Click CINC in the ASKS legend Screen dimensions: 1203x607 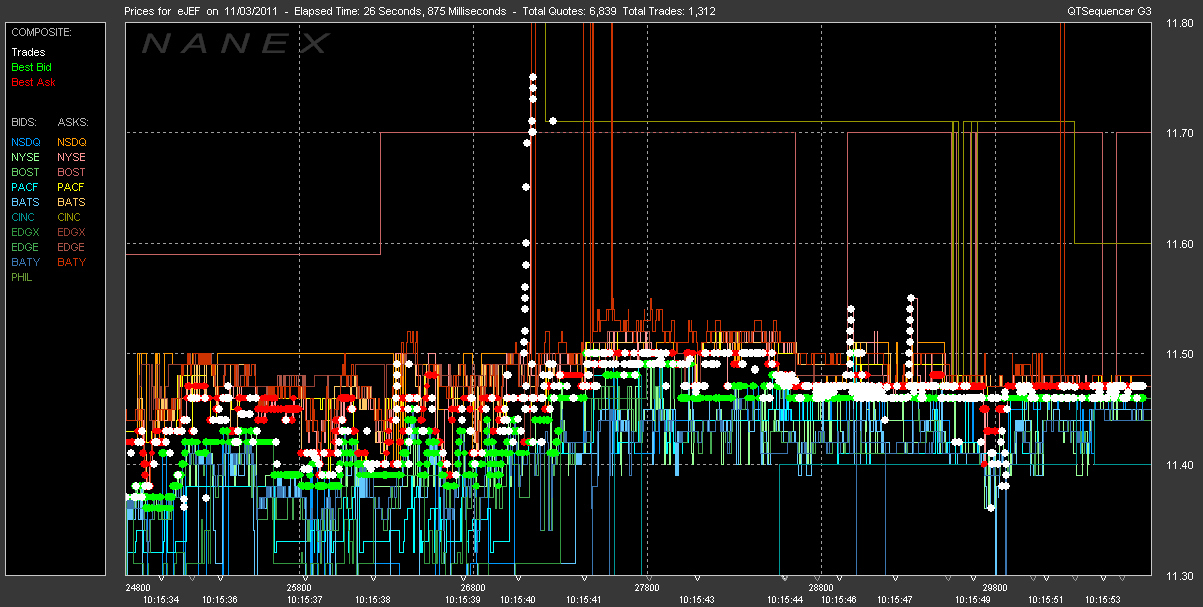[70, 216]
